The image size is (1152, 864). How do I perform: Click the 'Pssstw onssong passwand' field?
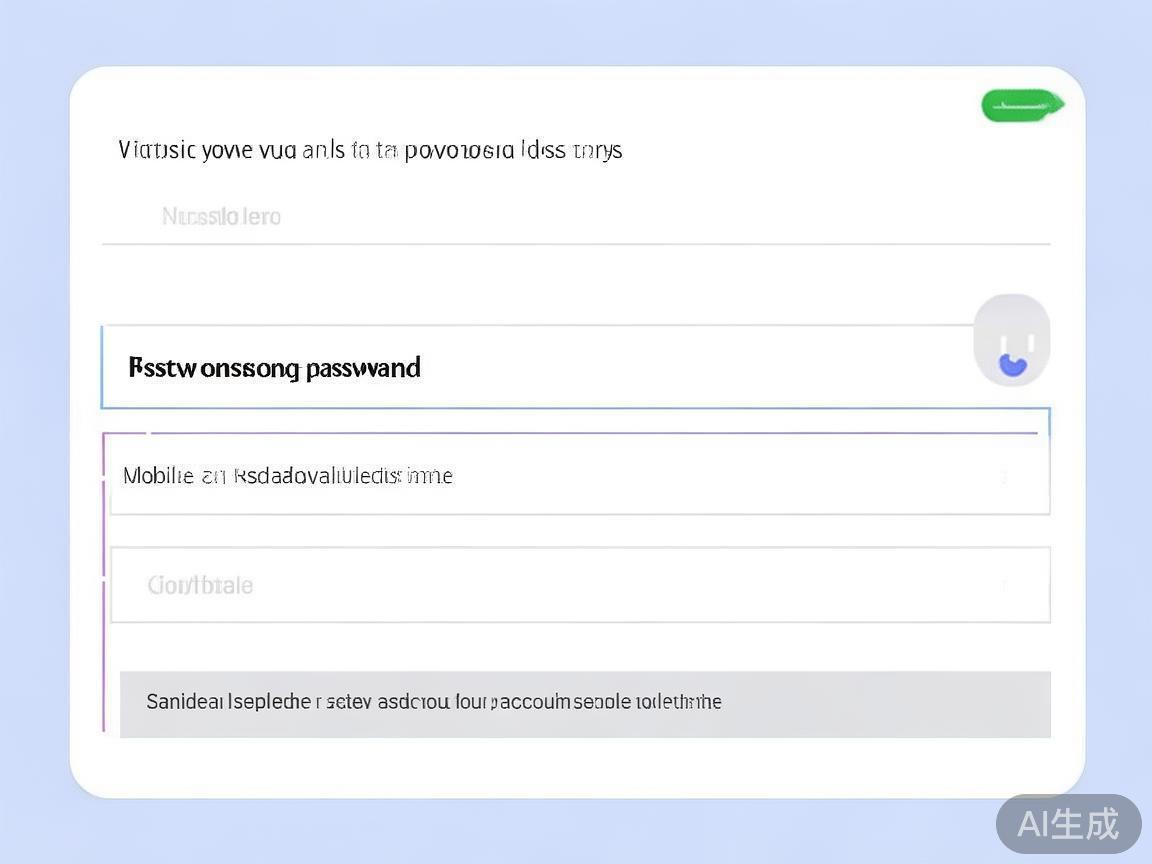point(540,367)
